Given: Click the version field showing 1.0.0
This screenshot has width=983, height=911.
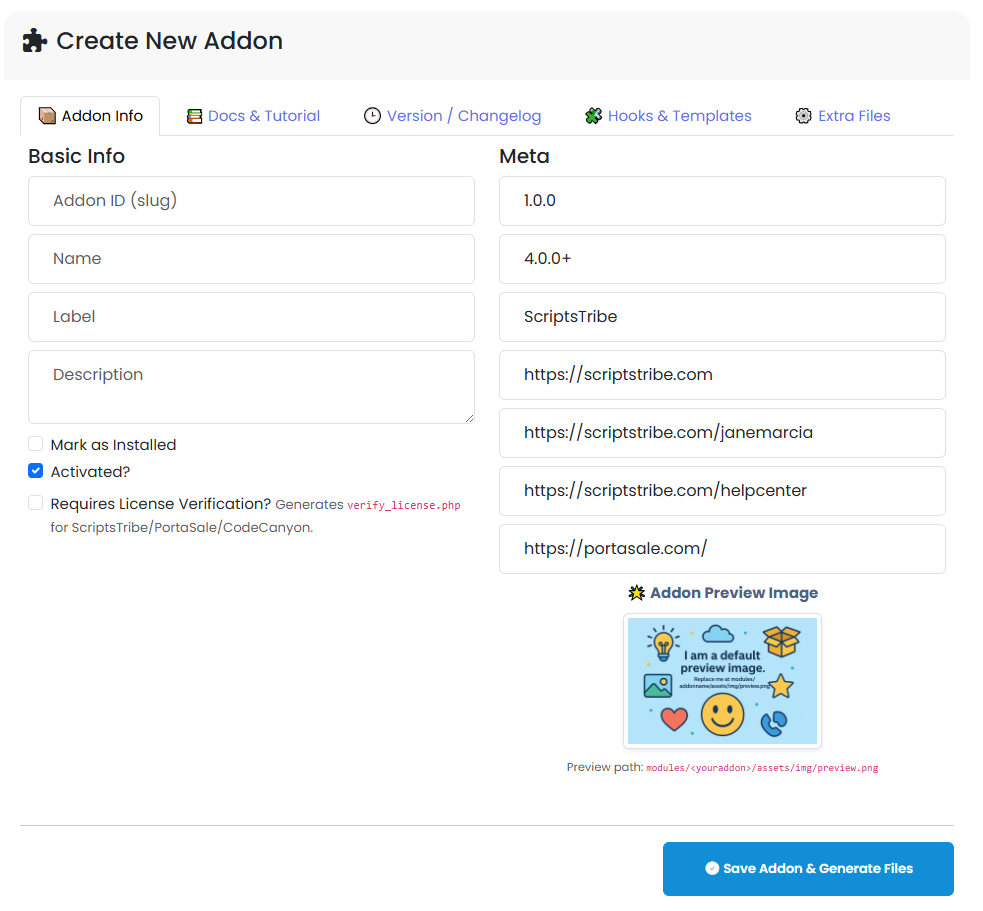Looking at the screenshot, I should tap(722, 201).
